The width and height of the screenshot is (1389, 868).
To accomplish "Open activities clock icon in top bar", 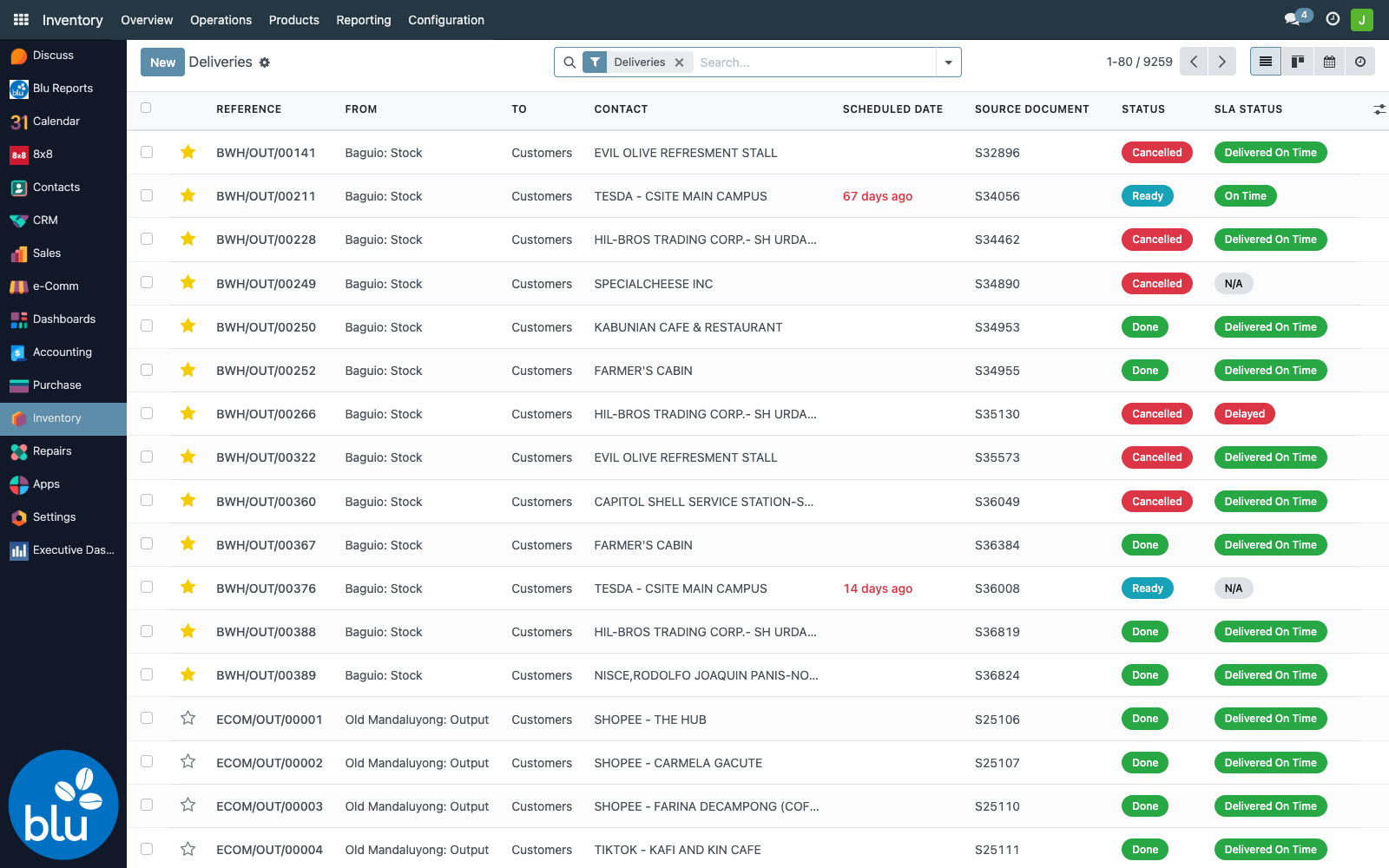I will coord(1333,19).
